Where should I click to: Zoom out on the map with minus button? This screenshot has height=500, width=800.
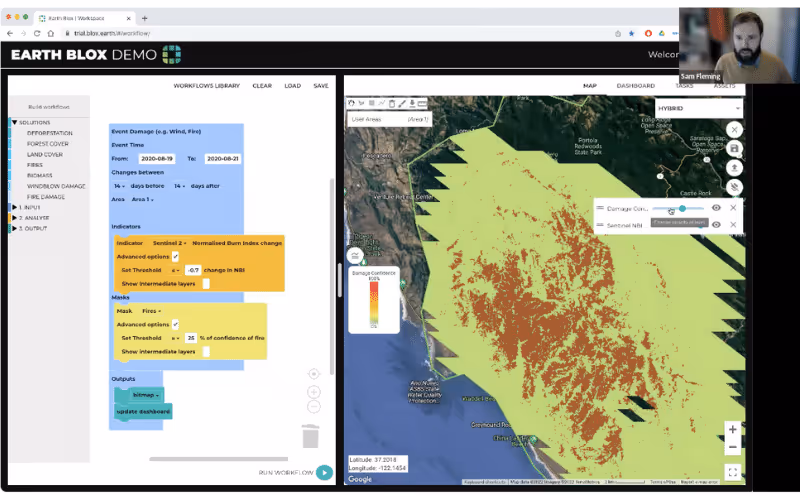(733, 447)
